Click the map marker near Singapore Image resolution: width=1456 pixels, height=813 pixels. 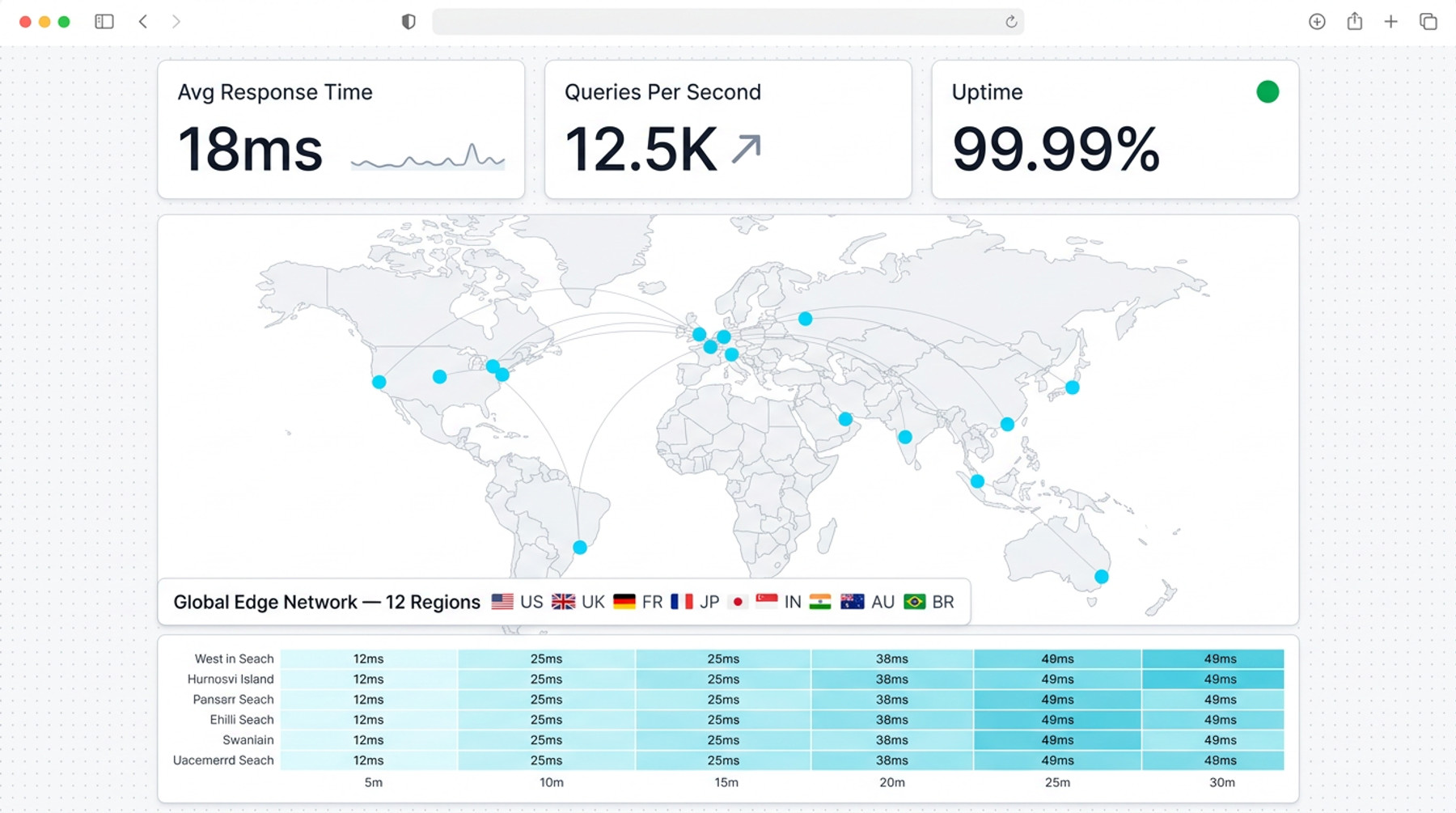977,481
